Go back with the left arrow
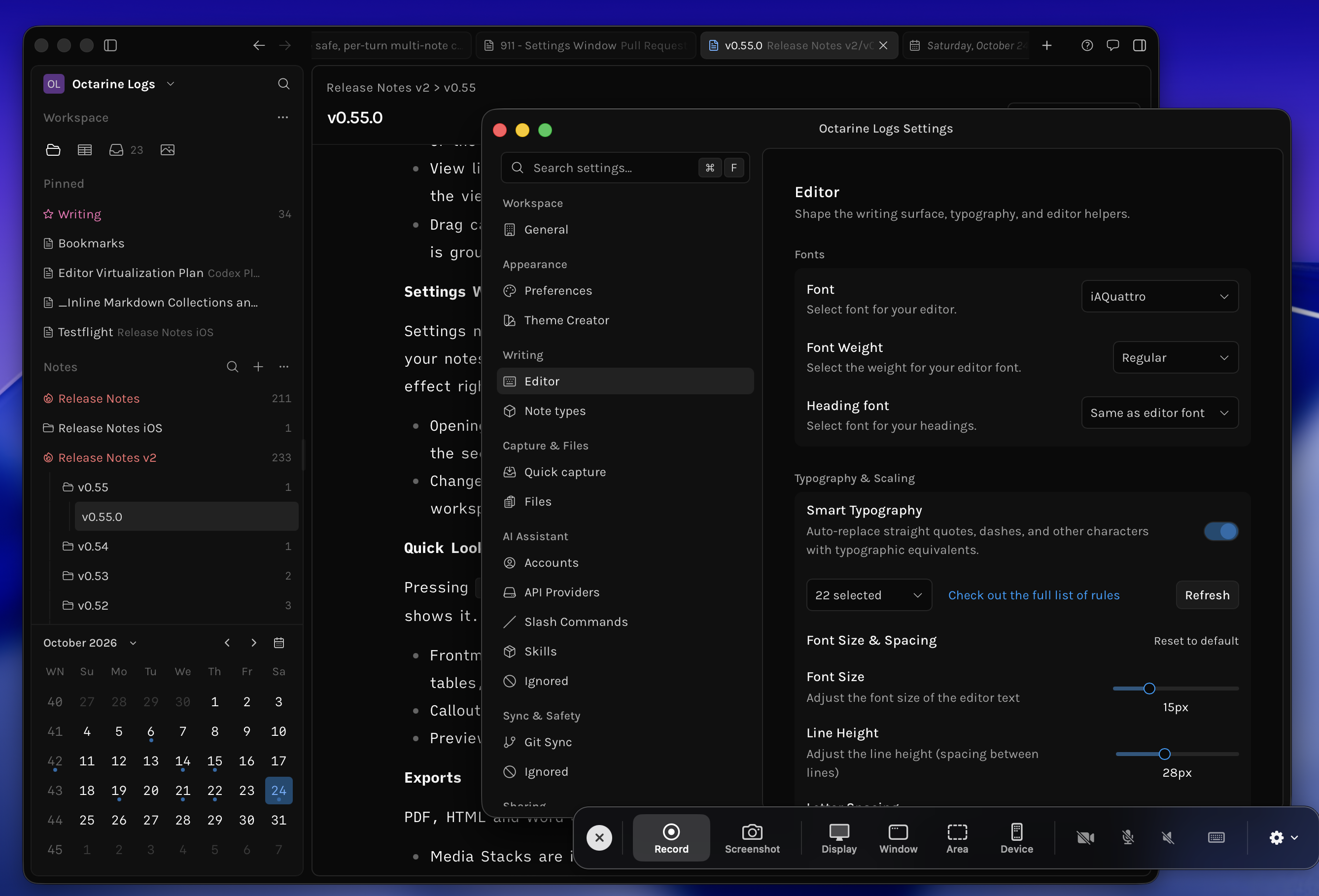The height and width of the screenshot is (896, 1319). [259, 45]
